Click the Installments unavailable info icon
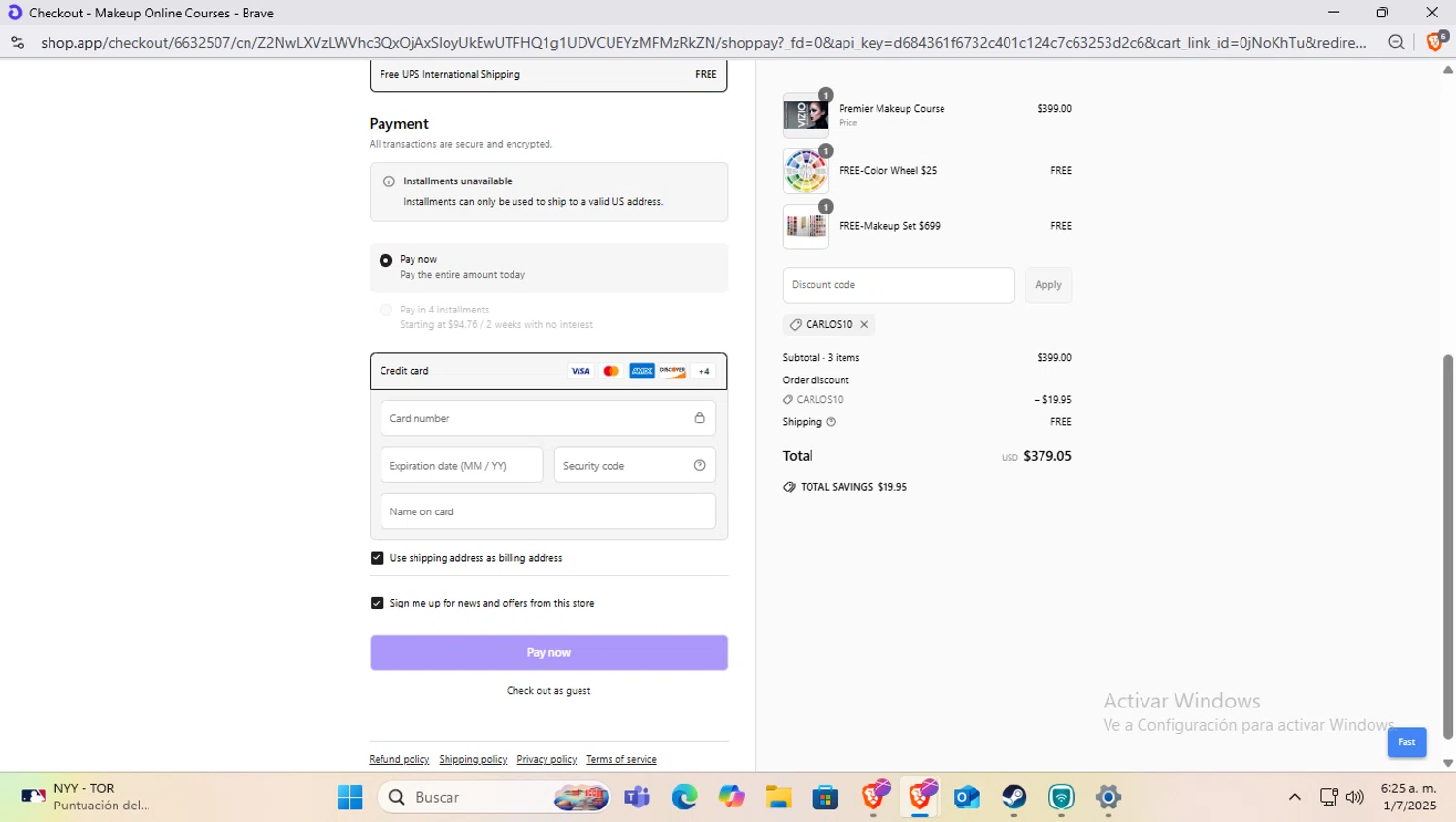1456x822 pixels. 389,181
